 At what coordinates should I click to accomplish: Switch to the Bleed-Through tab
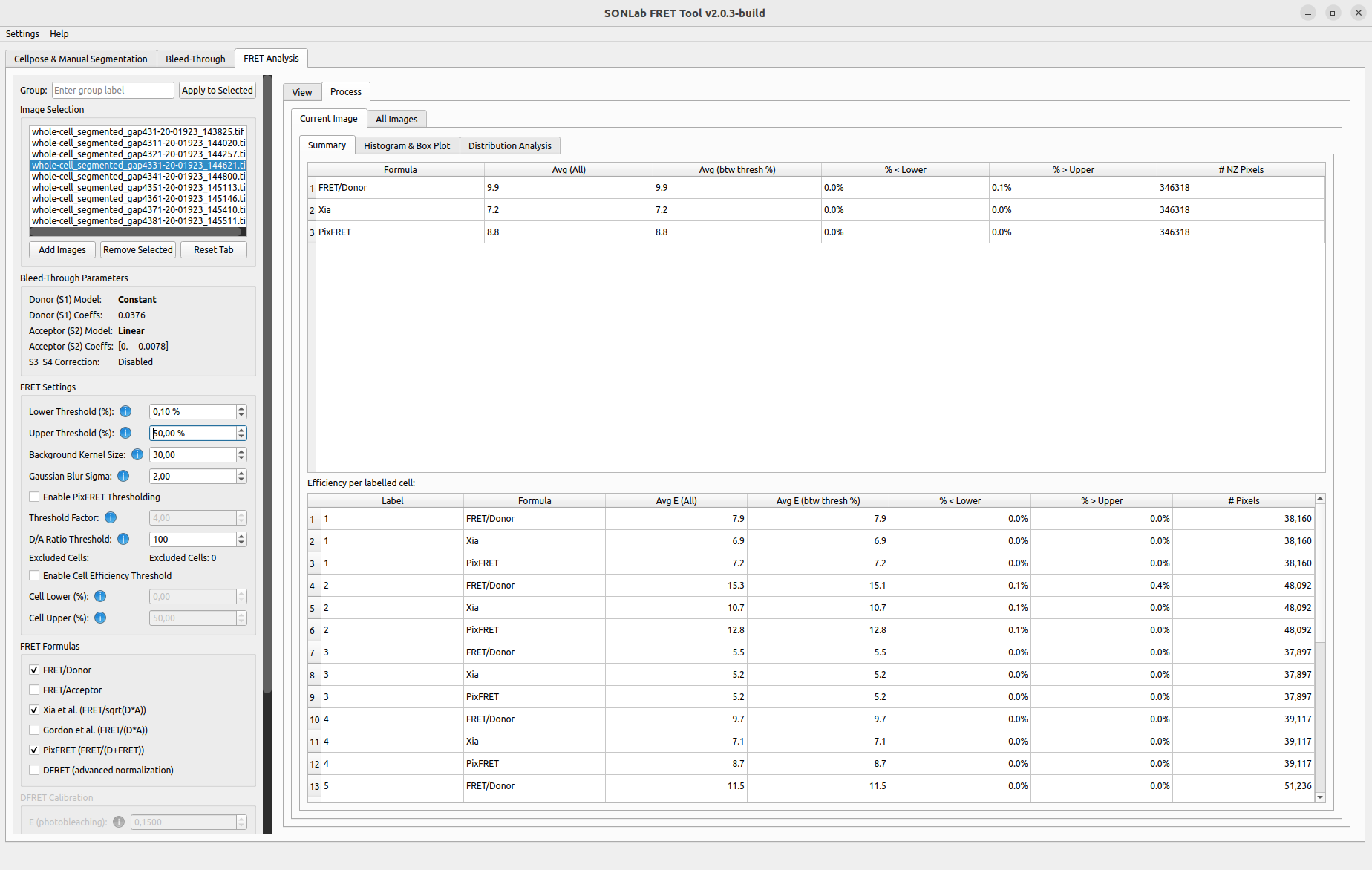(x=195, y=59)
